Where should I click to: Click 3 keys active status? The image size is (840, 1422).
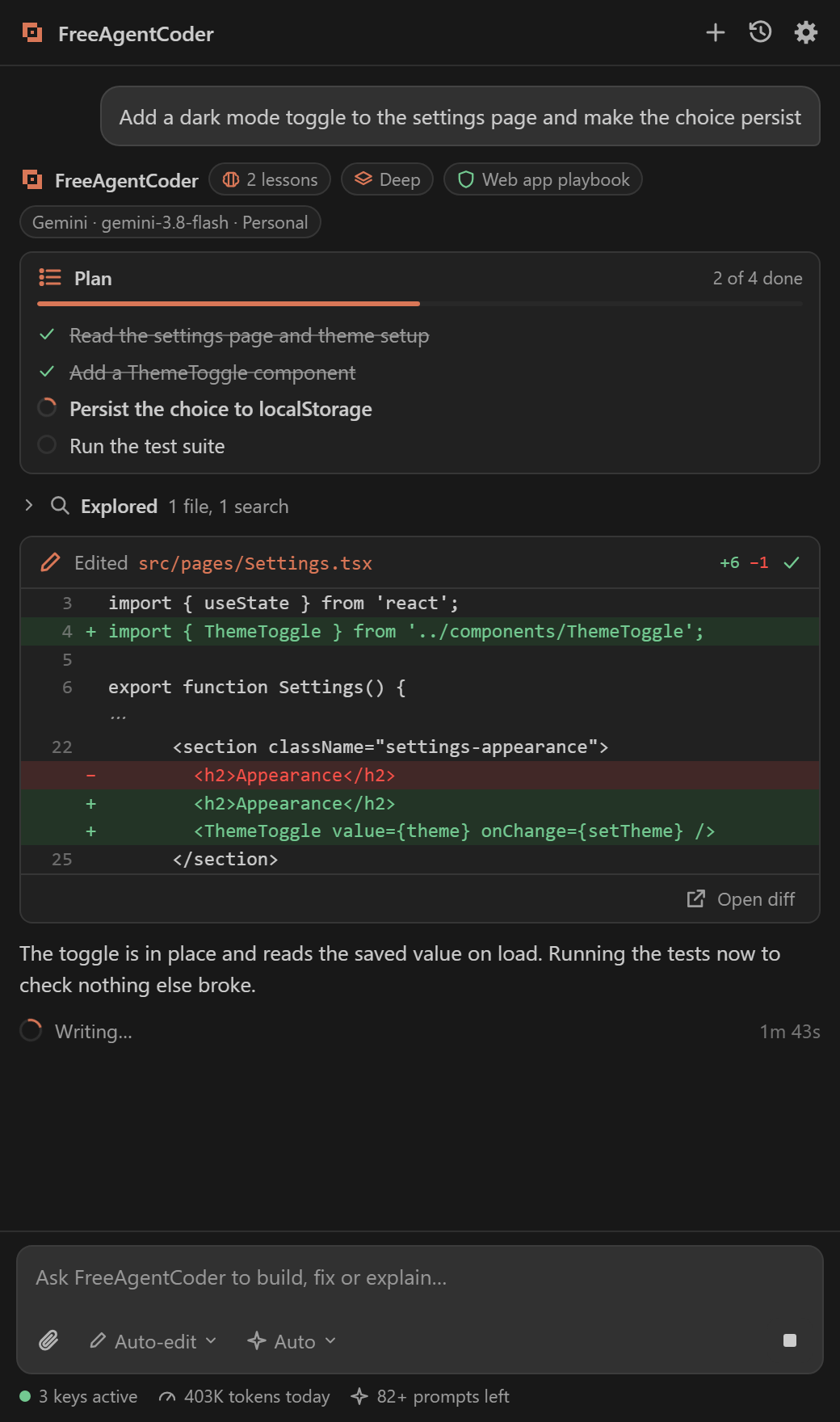click(78, 1396)
